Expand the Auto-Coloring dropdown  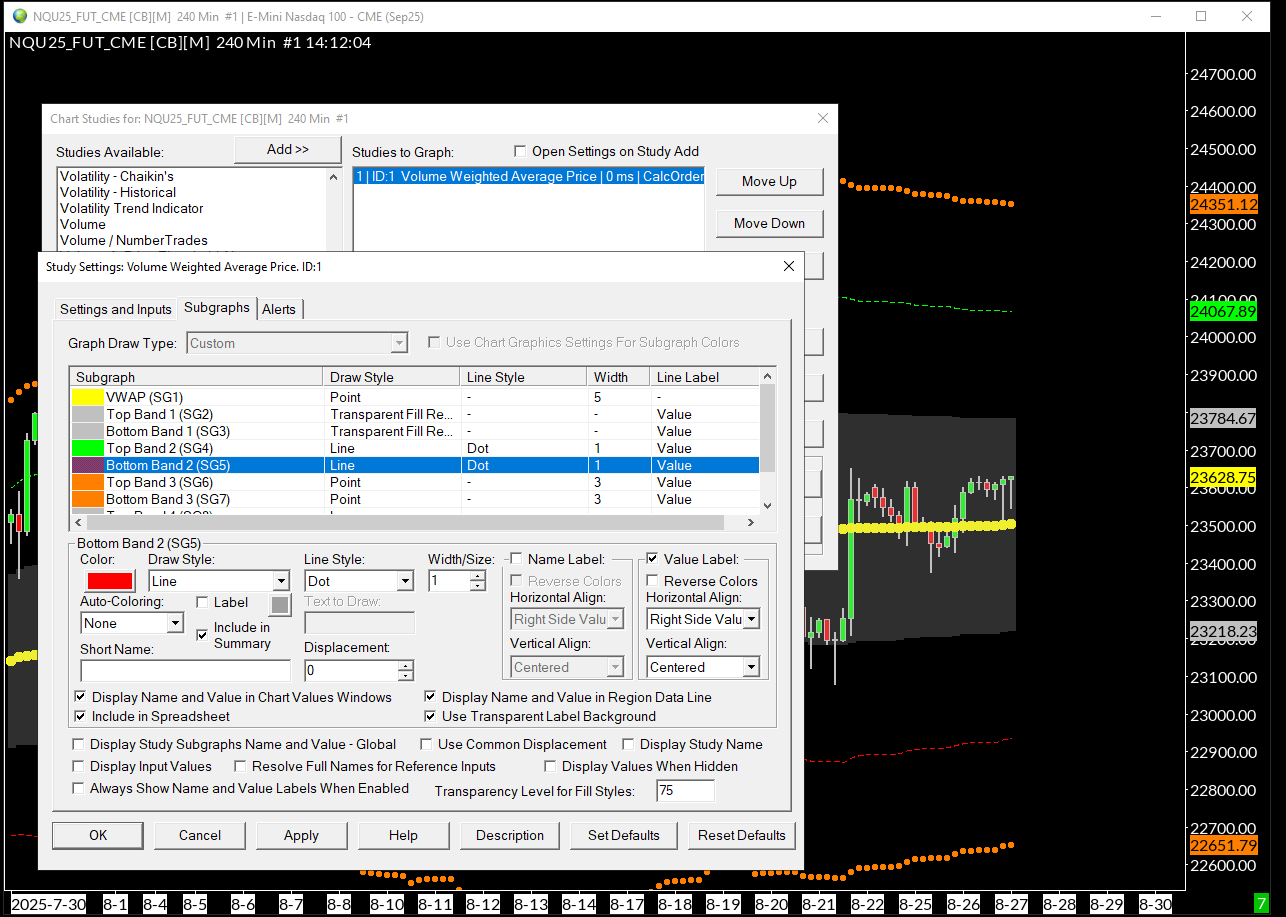point(175,623)
